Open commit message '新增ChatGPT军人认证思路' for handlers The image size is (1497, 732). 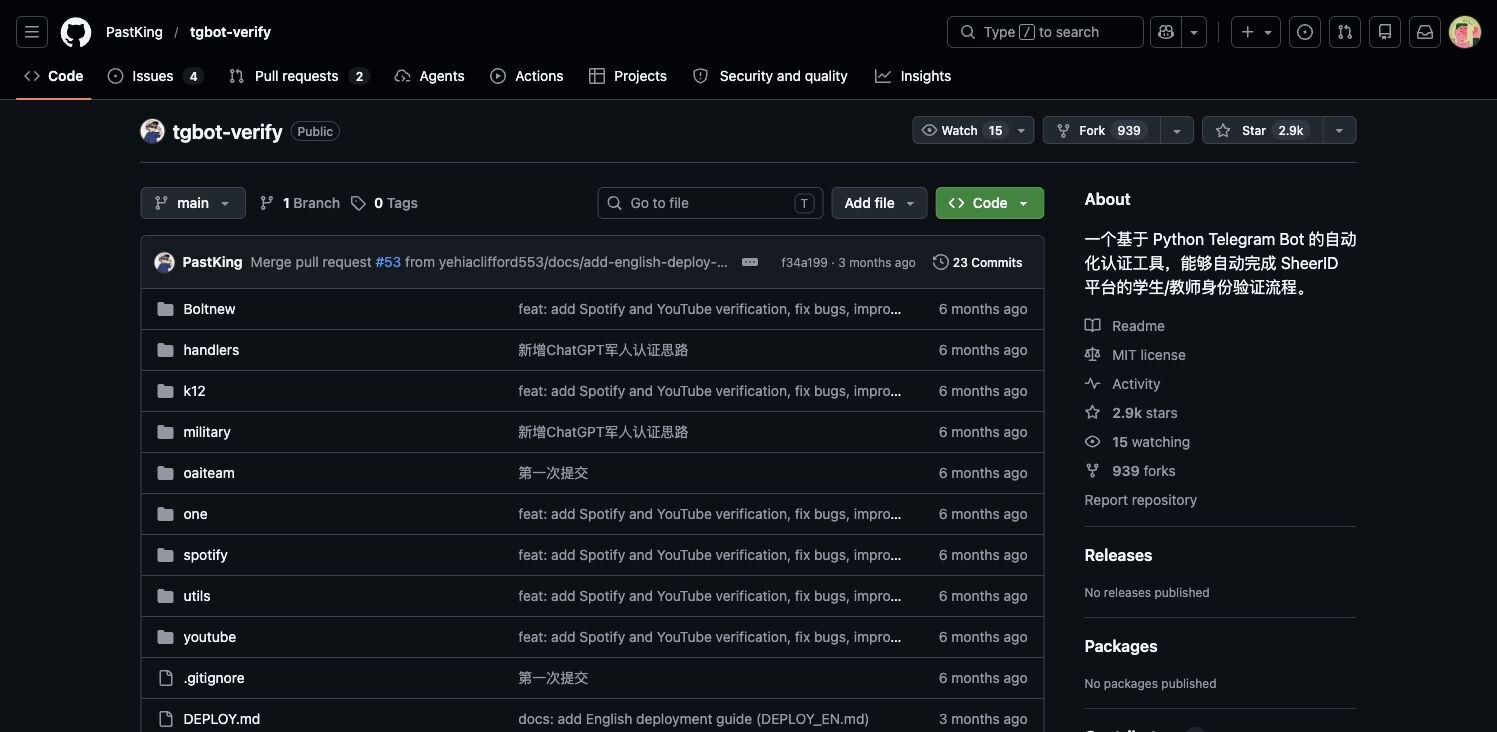pyautogui.click(x=603, y=350)
